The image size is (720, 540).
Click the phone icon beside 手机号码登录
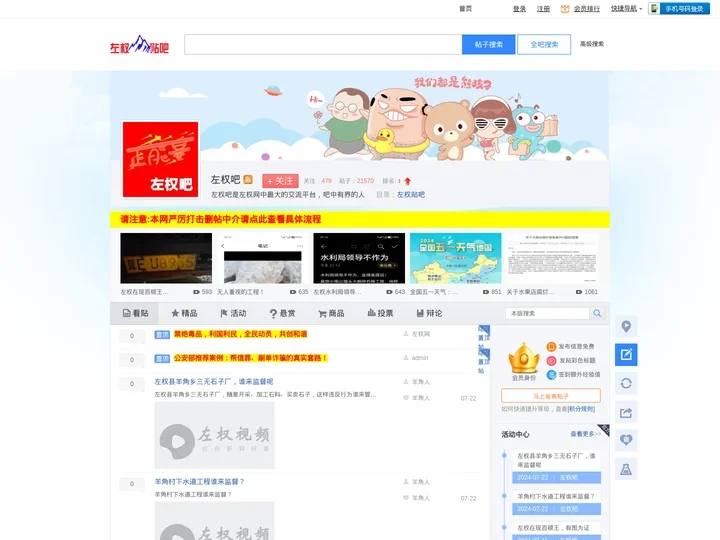[654, 8]
